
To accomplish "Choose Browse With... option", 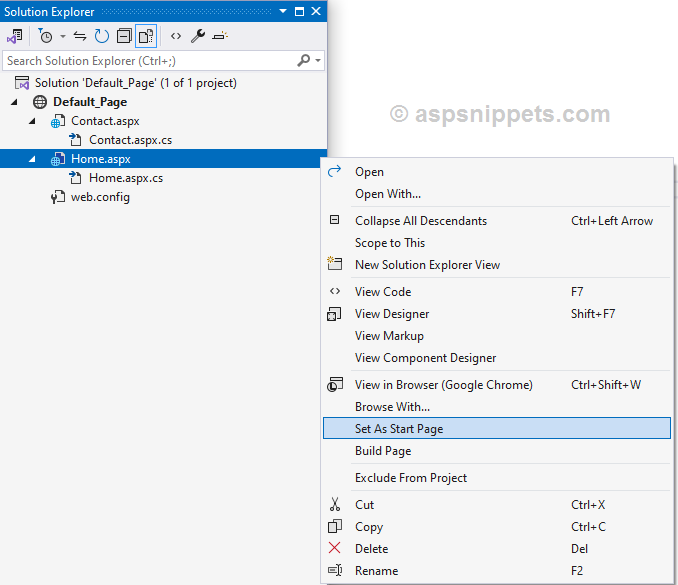I will coord(497,406).
